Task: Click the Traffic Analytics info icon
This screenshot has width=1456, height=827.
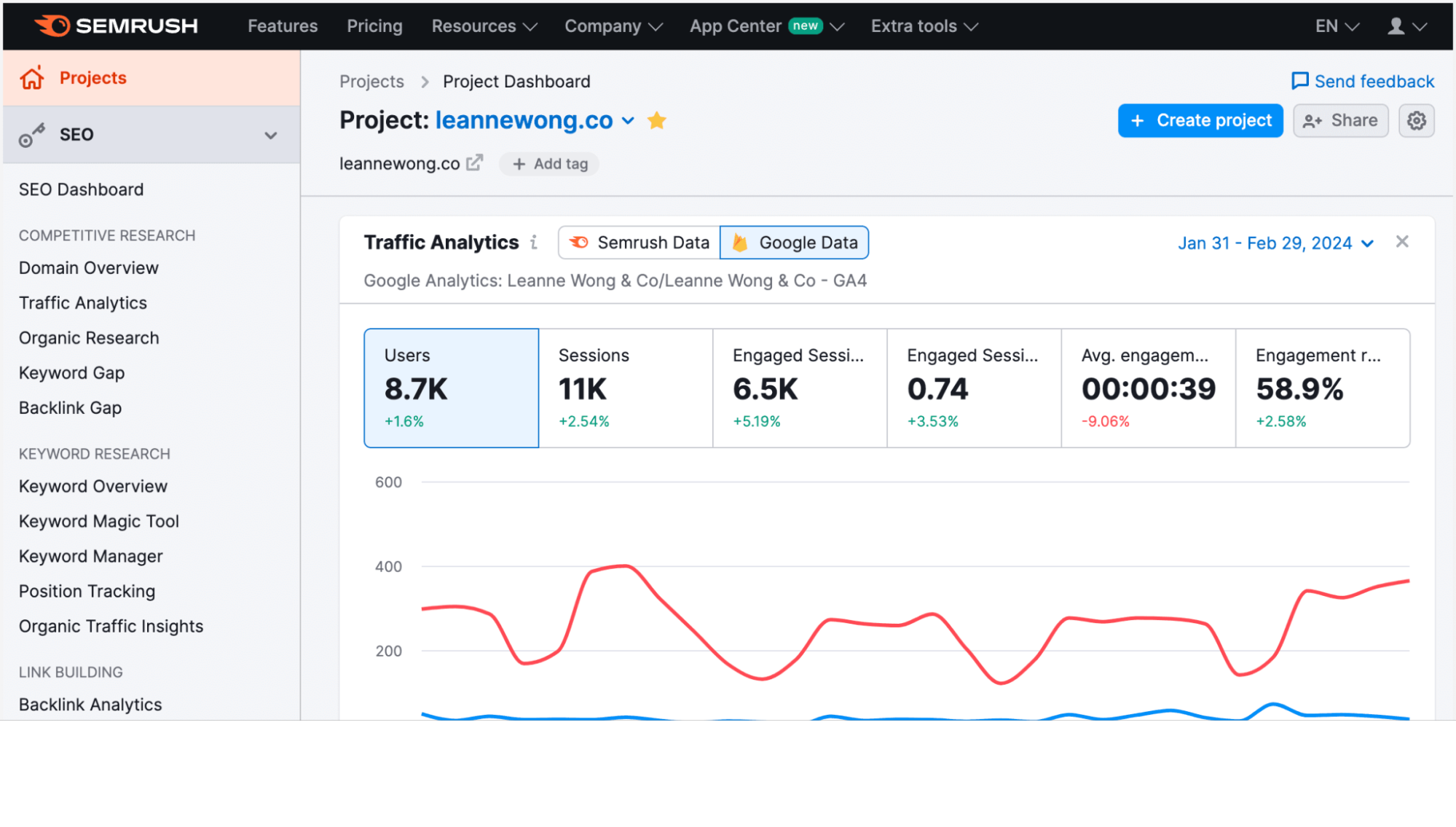Action: point(534,242)
